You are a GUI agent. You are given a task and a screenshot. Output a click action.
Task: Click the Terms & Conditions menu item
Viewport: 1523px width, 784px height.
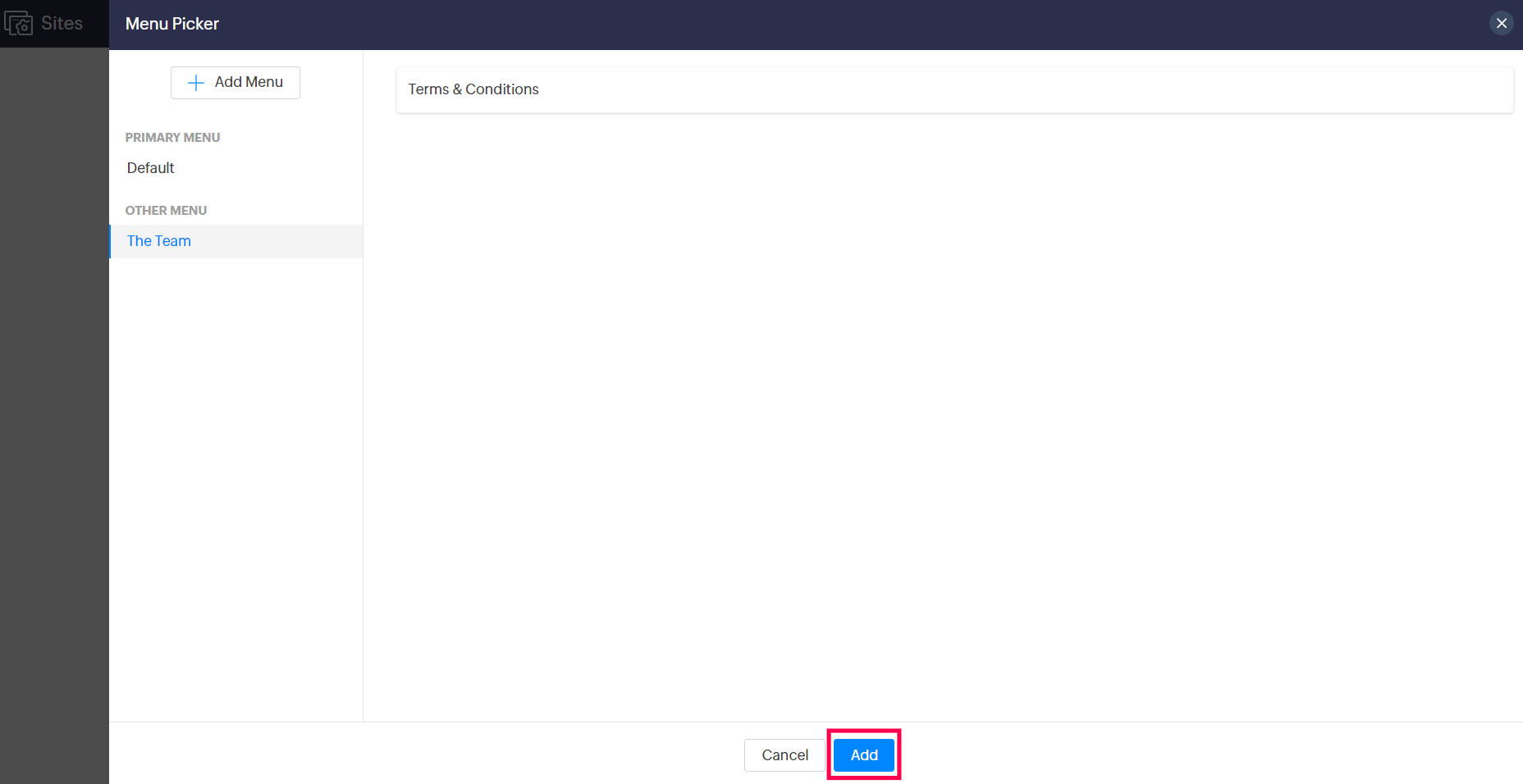pos(954,89)
